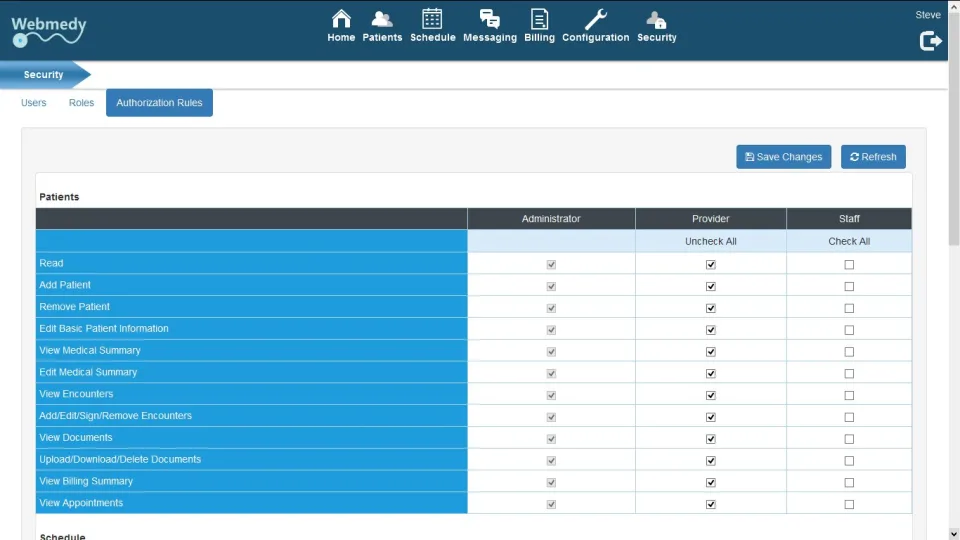960x540 pixels.
Task: Switch to the Users tab
Action: tap(34, 103)
